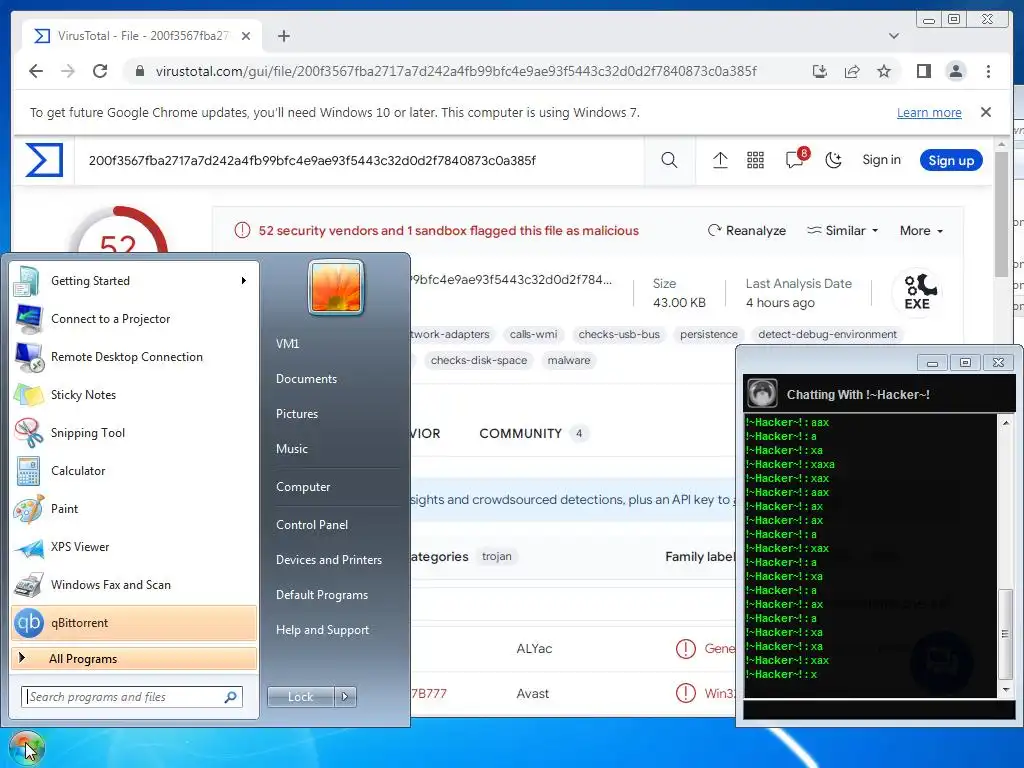Open Chrome three-dot menu
Viewport: 1024px width, 768px height.
[x=988, y=71]
